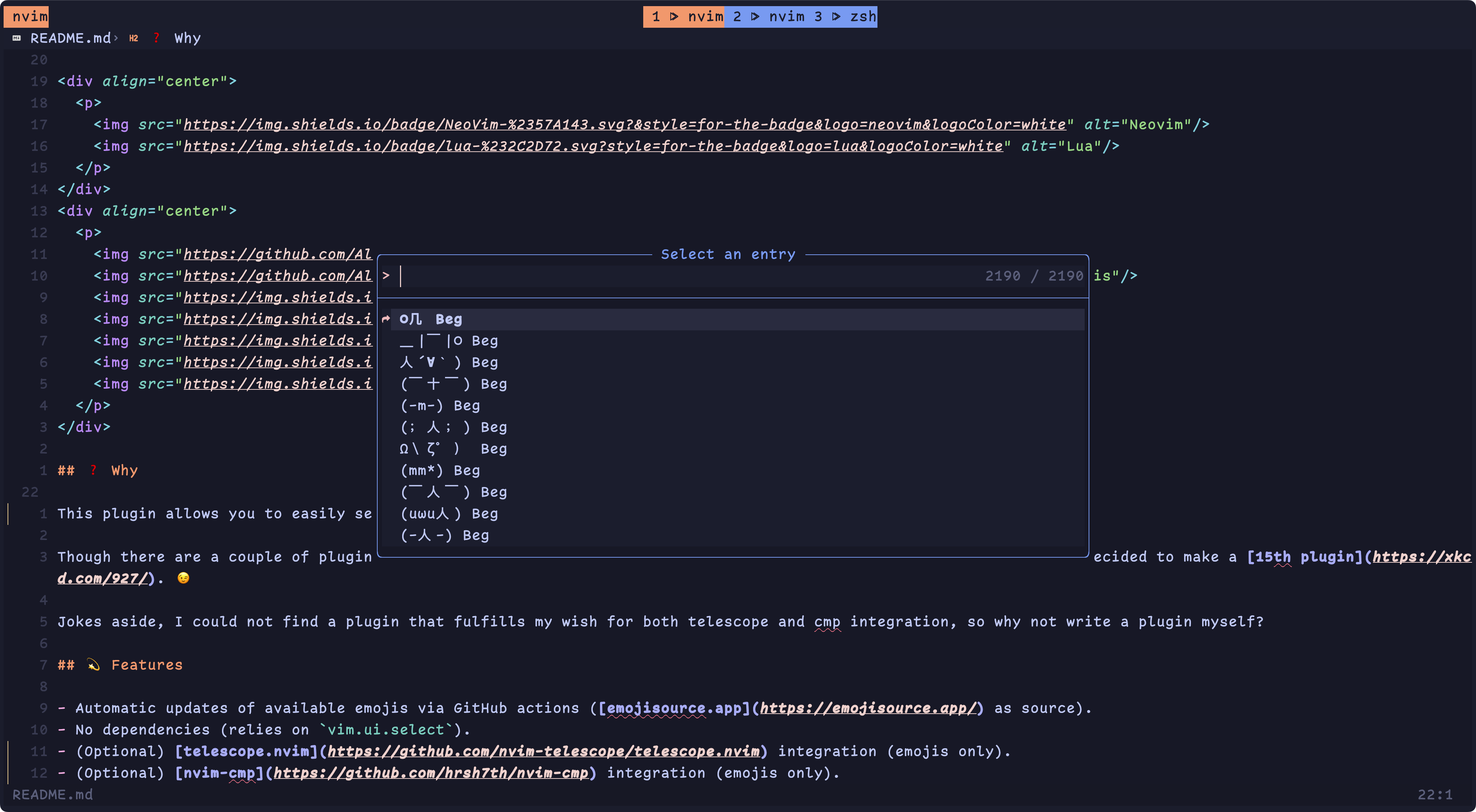
Task: Click the red question mark in Why heading
Action: tap(93, 470)
